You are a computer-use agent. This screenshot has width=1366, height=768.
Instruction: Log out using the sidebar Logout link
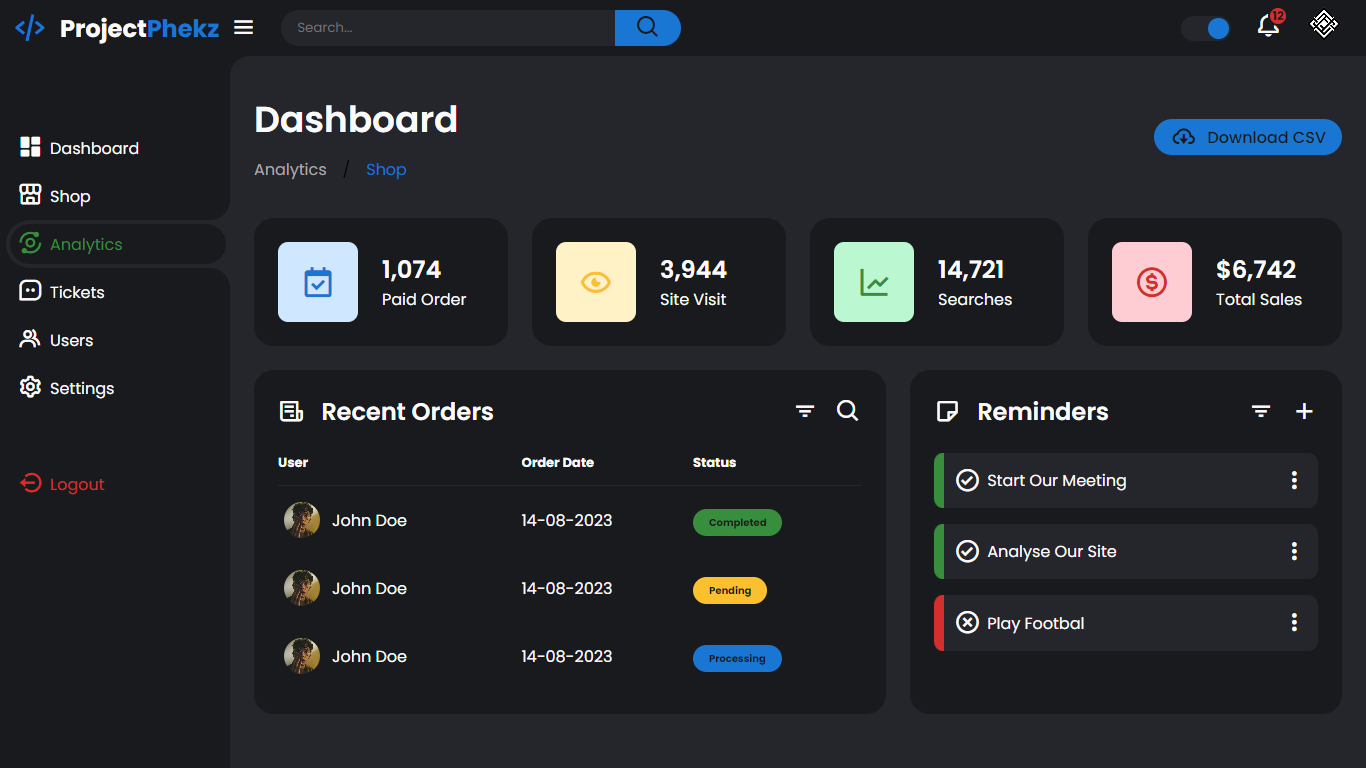tap(76, 484)
